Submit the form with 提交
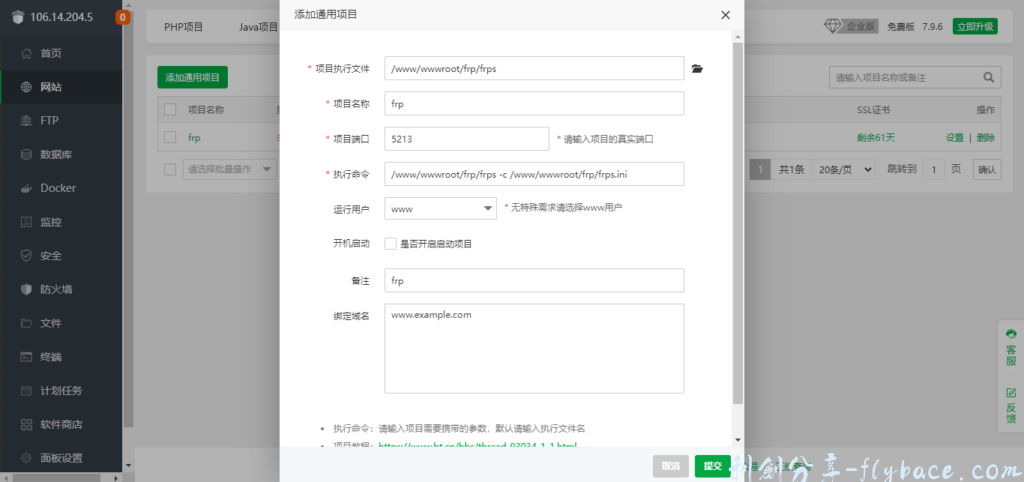The width and height of the screenshot is (1024, 482). click(712, 466)
